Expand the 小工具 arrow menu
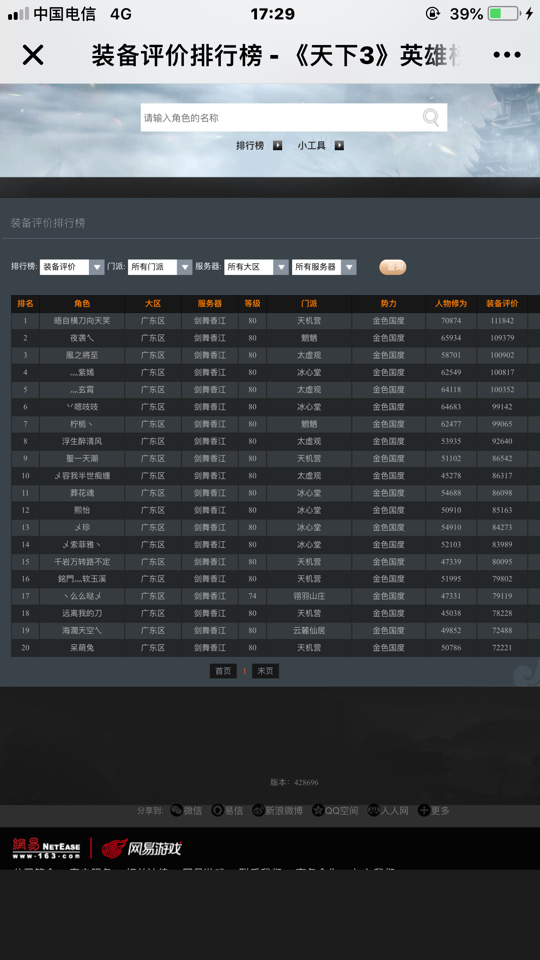 point(339,146)
